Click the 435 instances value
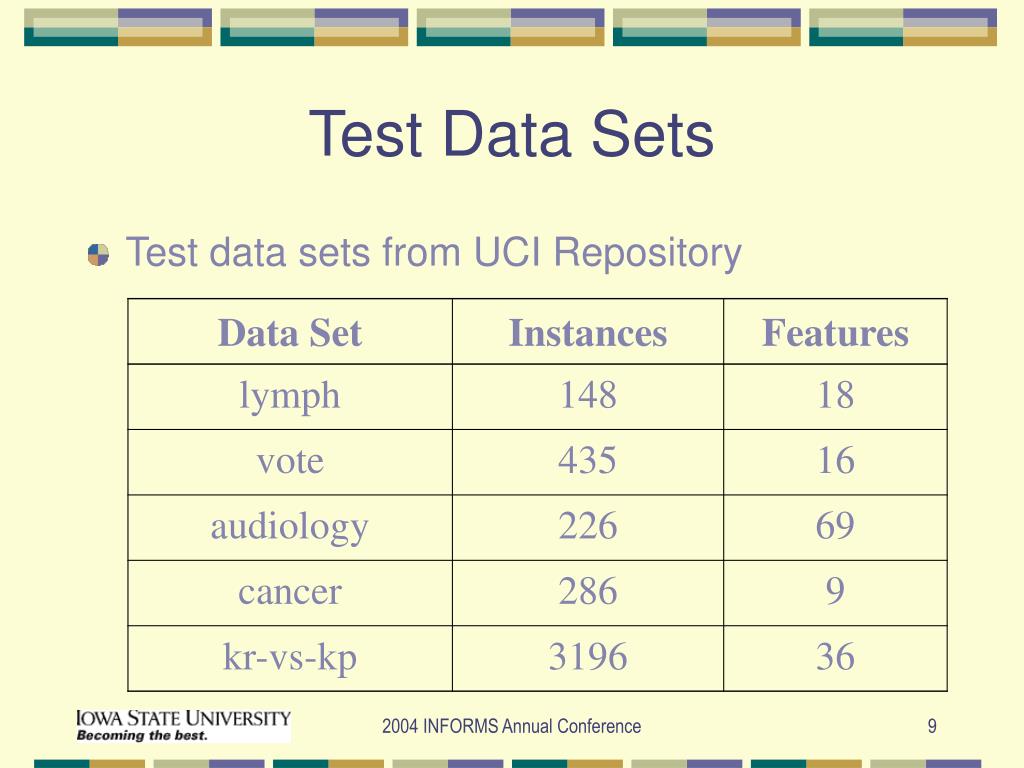This screenshot has width=1024, height=768. coord(588,460)
